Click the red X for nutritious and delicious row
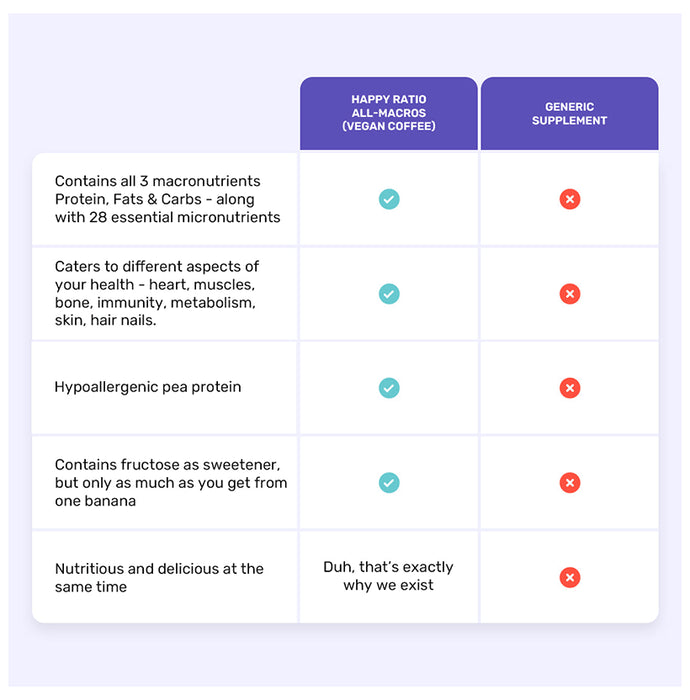Viewport: 690px width, 700px height. point(569,577)
